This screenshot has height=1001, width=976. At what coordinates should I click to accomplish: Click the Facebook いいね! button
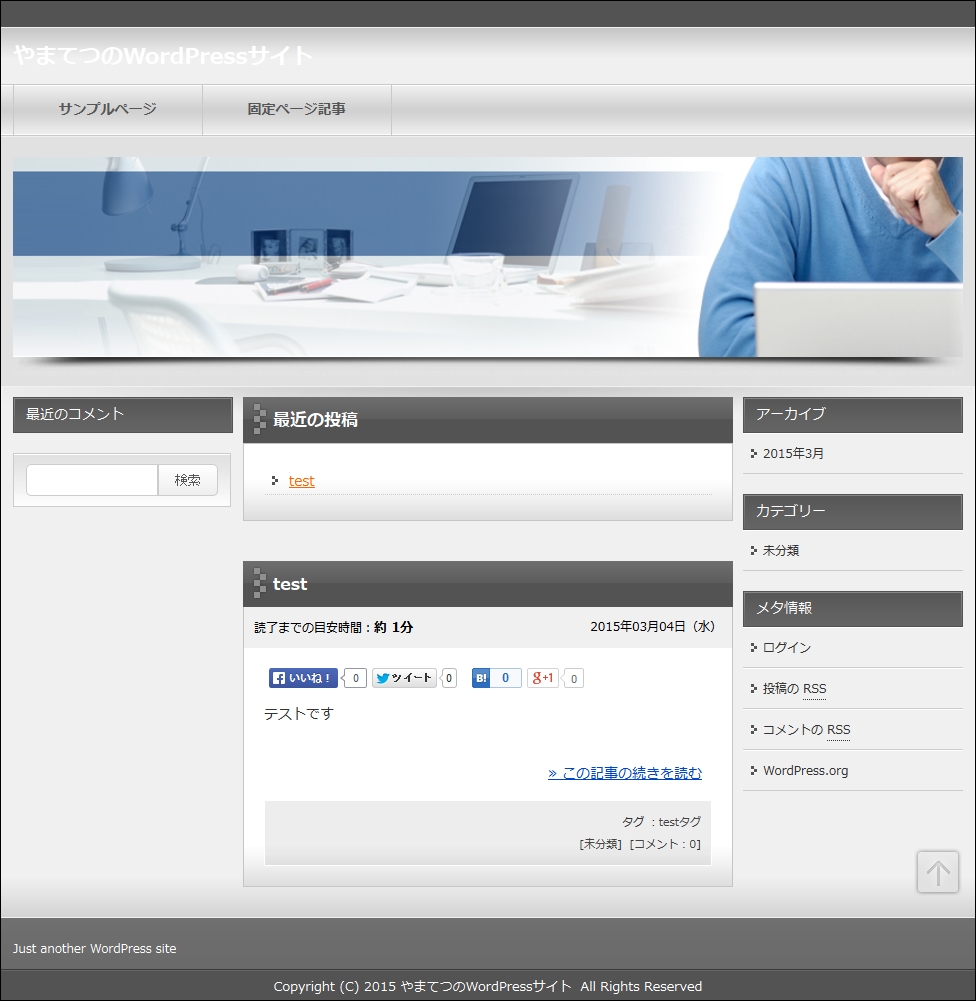coord(303,678)
